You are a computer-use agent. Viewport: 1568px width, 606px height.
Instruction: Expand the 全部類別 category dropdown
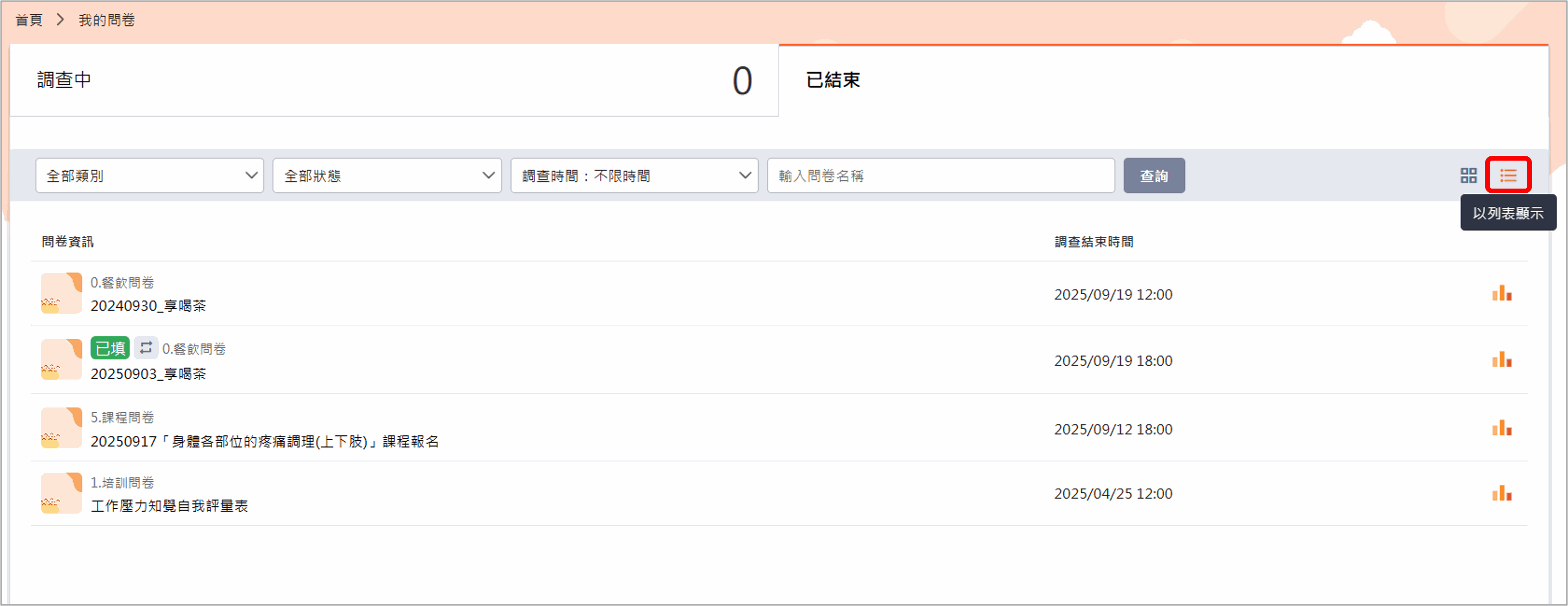[149, 176]
